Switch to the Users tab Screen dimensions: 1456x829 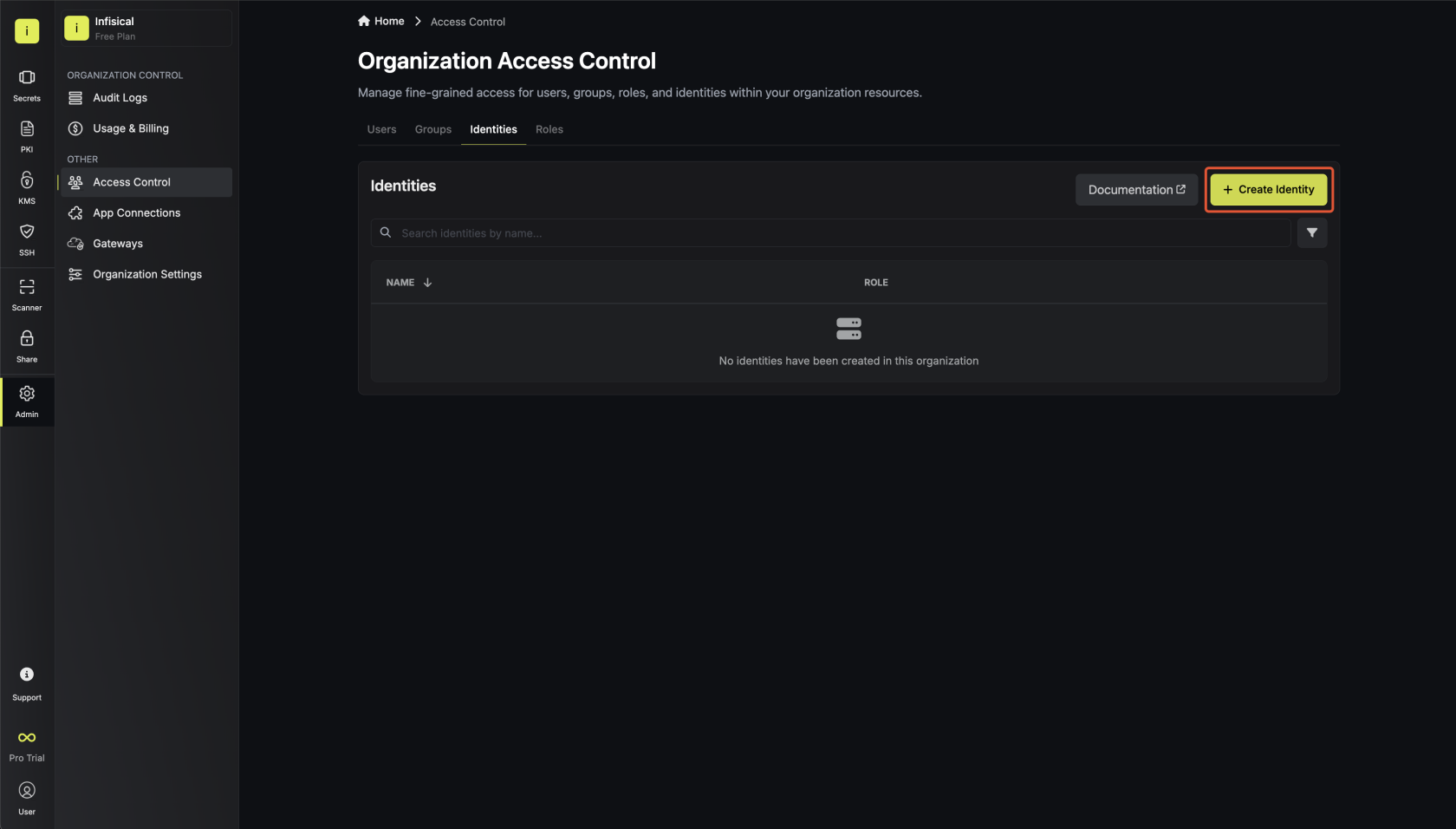click(x=381, y=129)
